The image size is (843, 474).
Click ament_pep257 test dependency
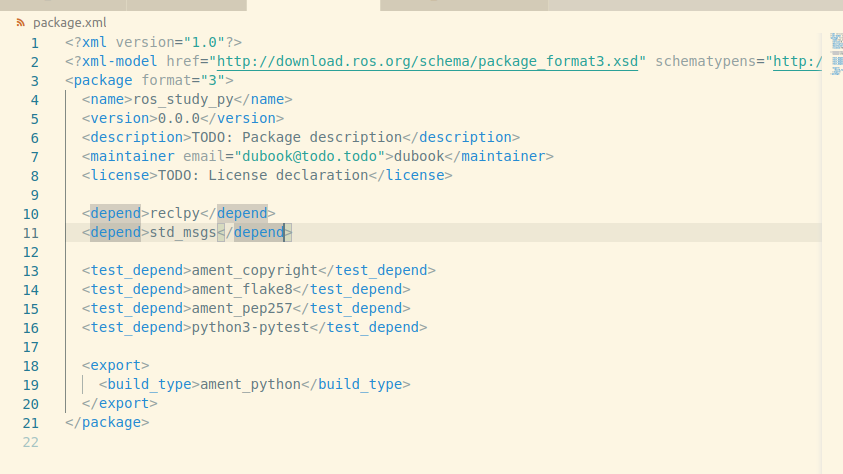(242, 308)
